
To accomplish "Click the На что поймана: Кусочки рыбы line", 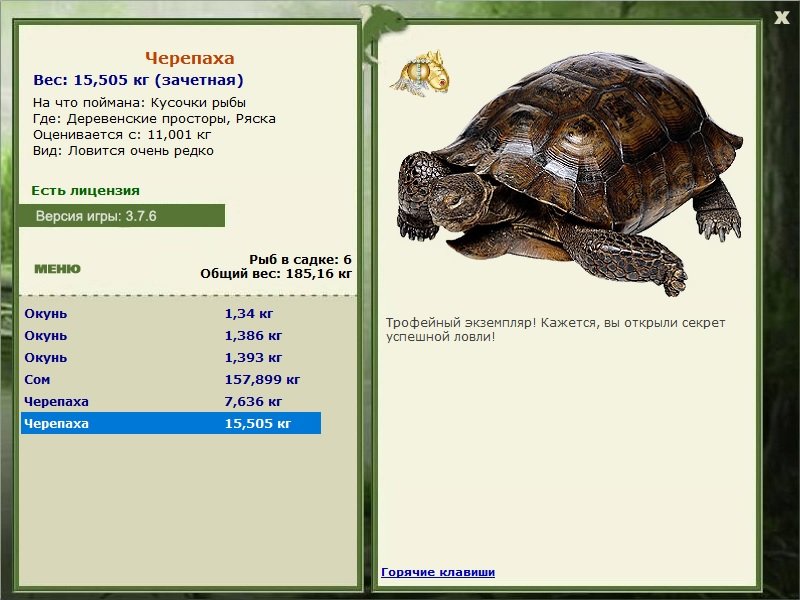I will (x=139, y=103).
